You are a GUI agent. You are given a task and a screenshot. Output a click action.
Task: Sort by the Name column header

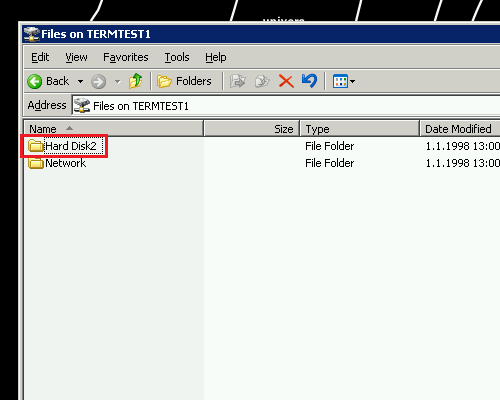tap(113, 129)
